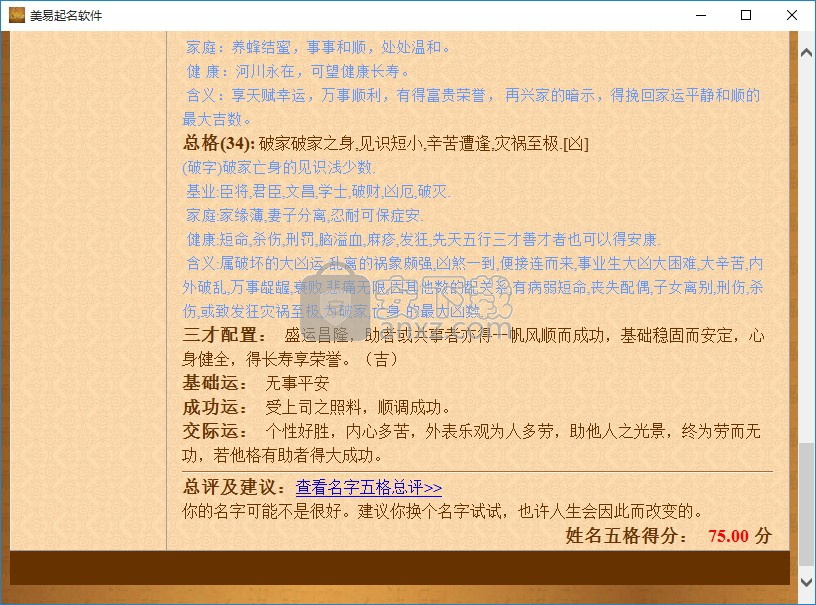This screenshot has height=605, width=816.
Task: Click the text 受上司之照料，顺调成功。
Action: (358, 407)
